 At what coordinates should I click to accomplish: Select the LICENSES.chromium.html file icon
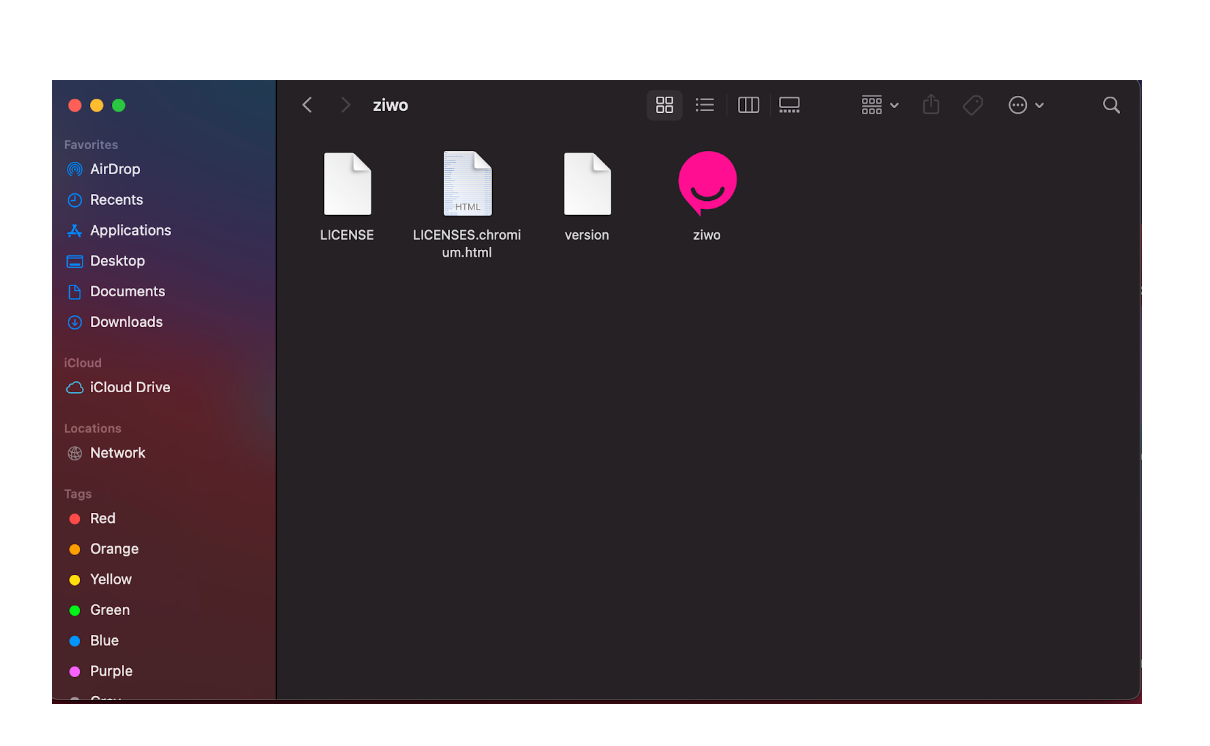click(467, 184)
